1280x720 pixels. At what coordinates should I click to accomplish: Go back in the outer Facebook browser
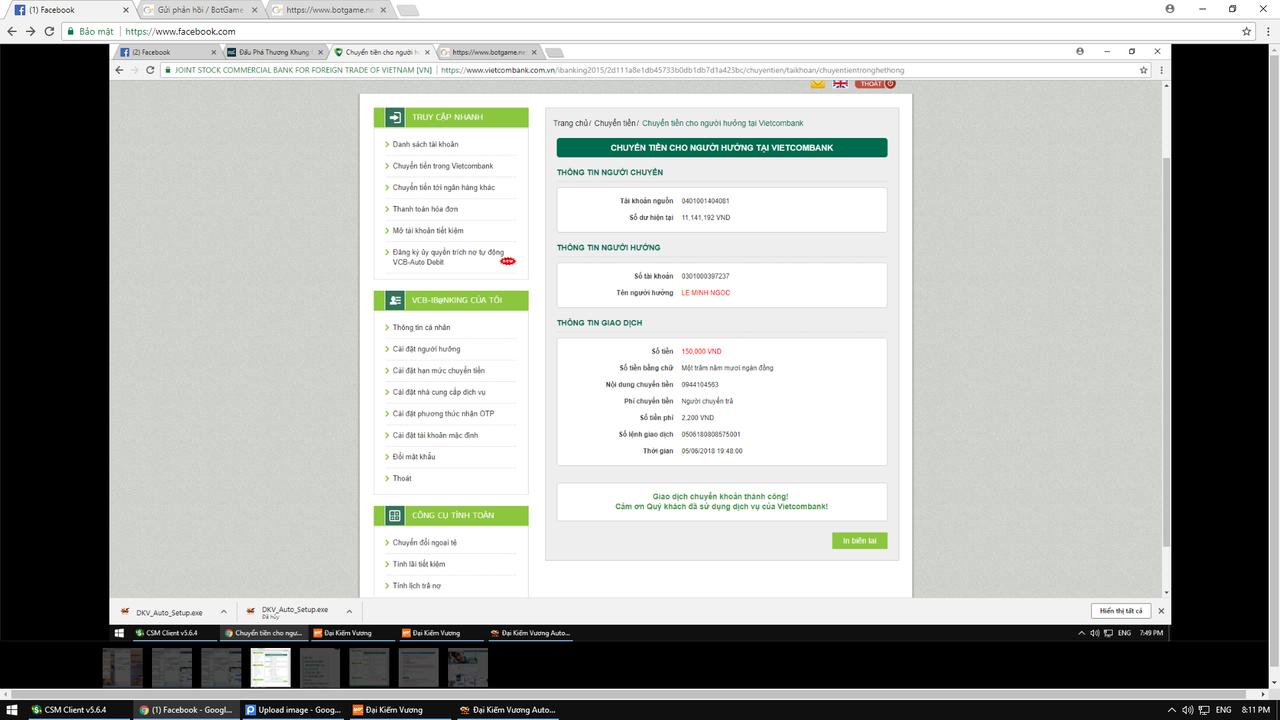(12, 31)
